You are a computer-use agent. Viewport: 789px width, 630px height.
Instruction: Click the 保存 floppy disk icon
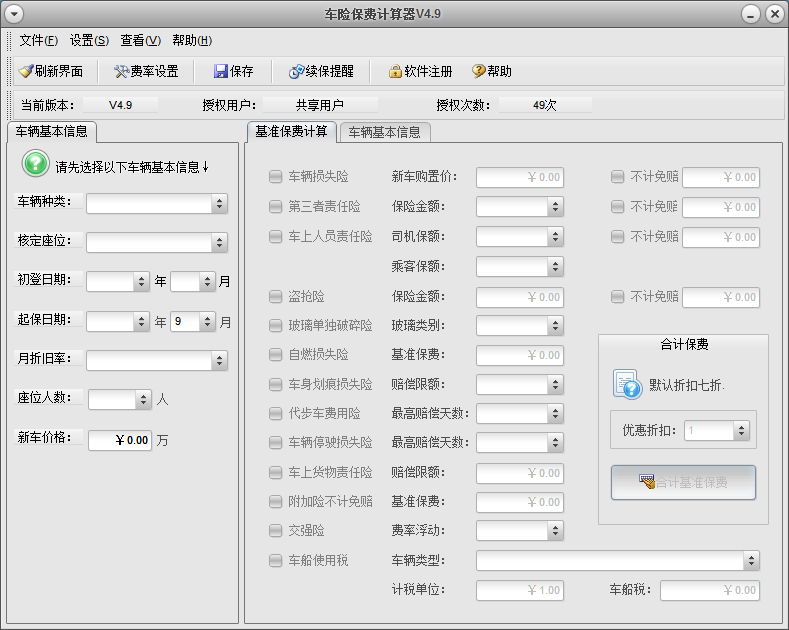pos(220,71)
